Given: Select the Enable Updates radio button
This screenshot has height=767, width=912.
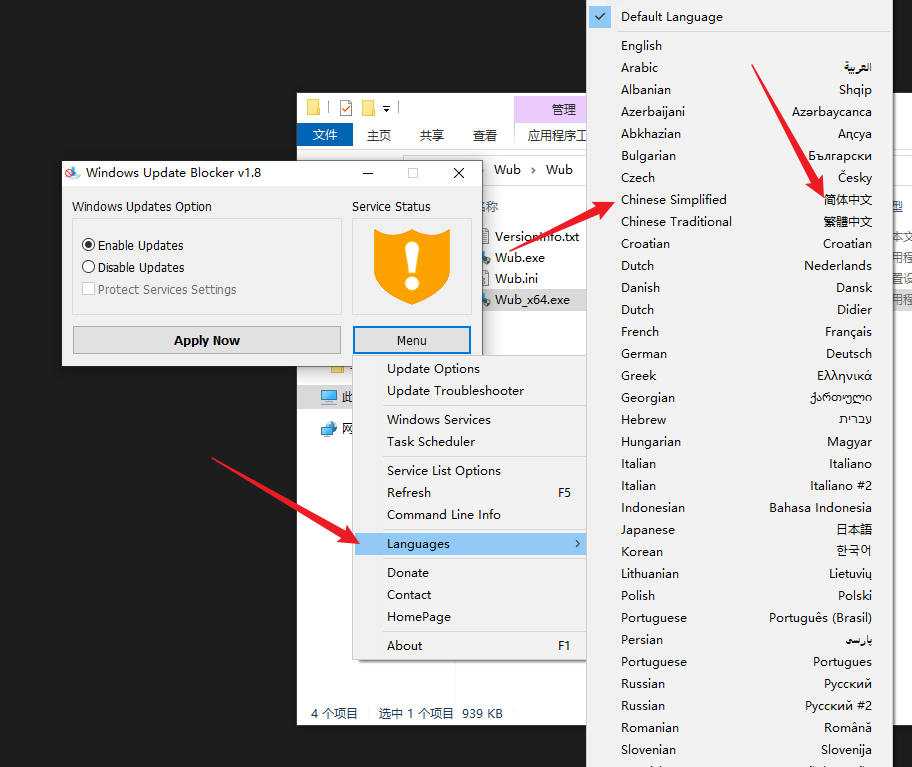Looking at the screenshot, I should [88, 245].
